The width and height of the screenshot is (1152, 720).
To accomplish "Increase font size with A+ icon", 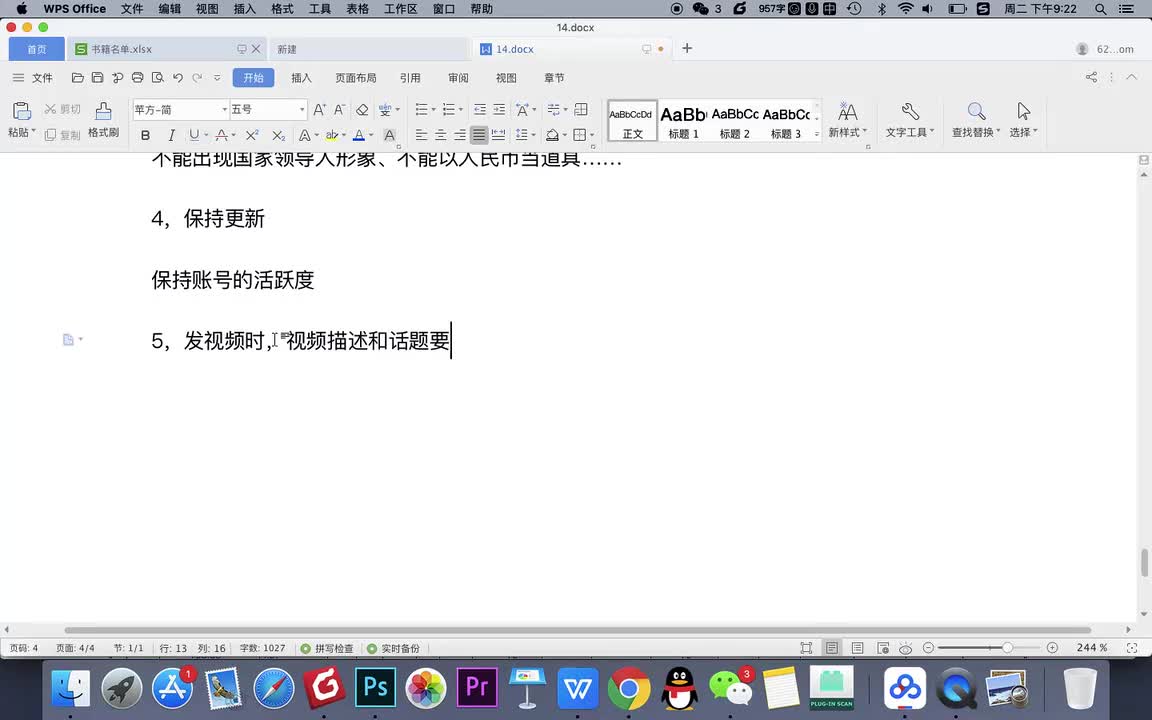I will [x=319, y=109].
